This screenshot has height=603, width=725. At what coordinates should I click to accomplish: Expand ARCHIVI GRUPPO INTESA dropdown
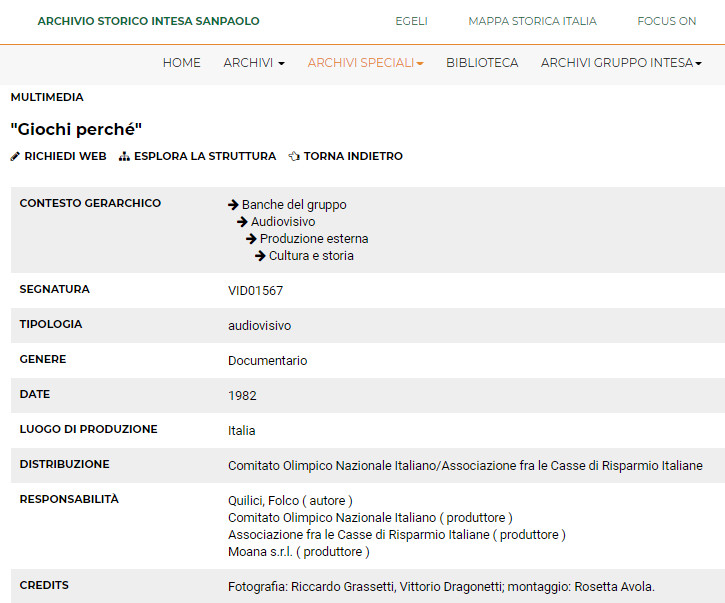click(x=621, y=63)
